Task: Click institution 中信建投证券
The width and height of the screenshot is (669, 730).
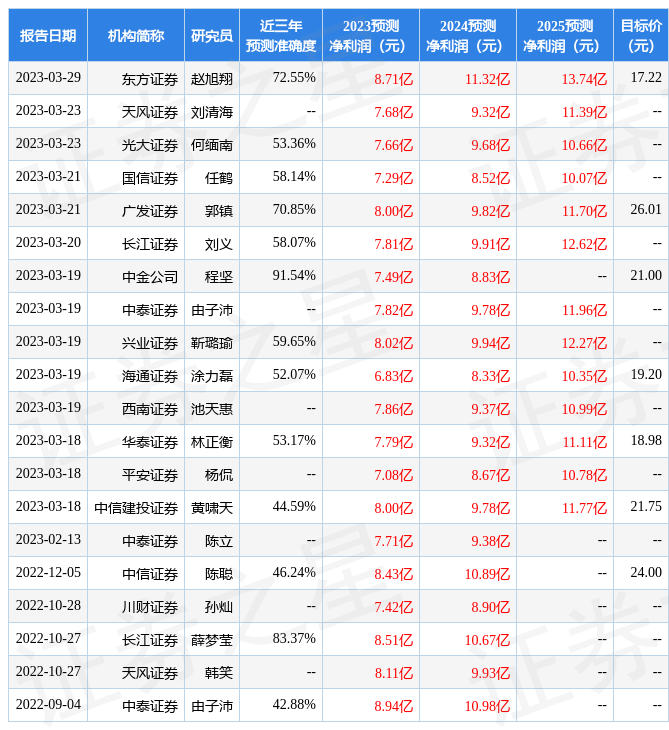Action: (136, 508)
